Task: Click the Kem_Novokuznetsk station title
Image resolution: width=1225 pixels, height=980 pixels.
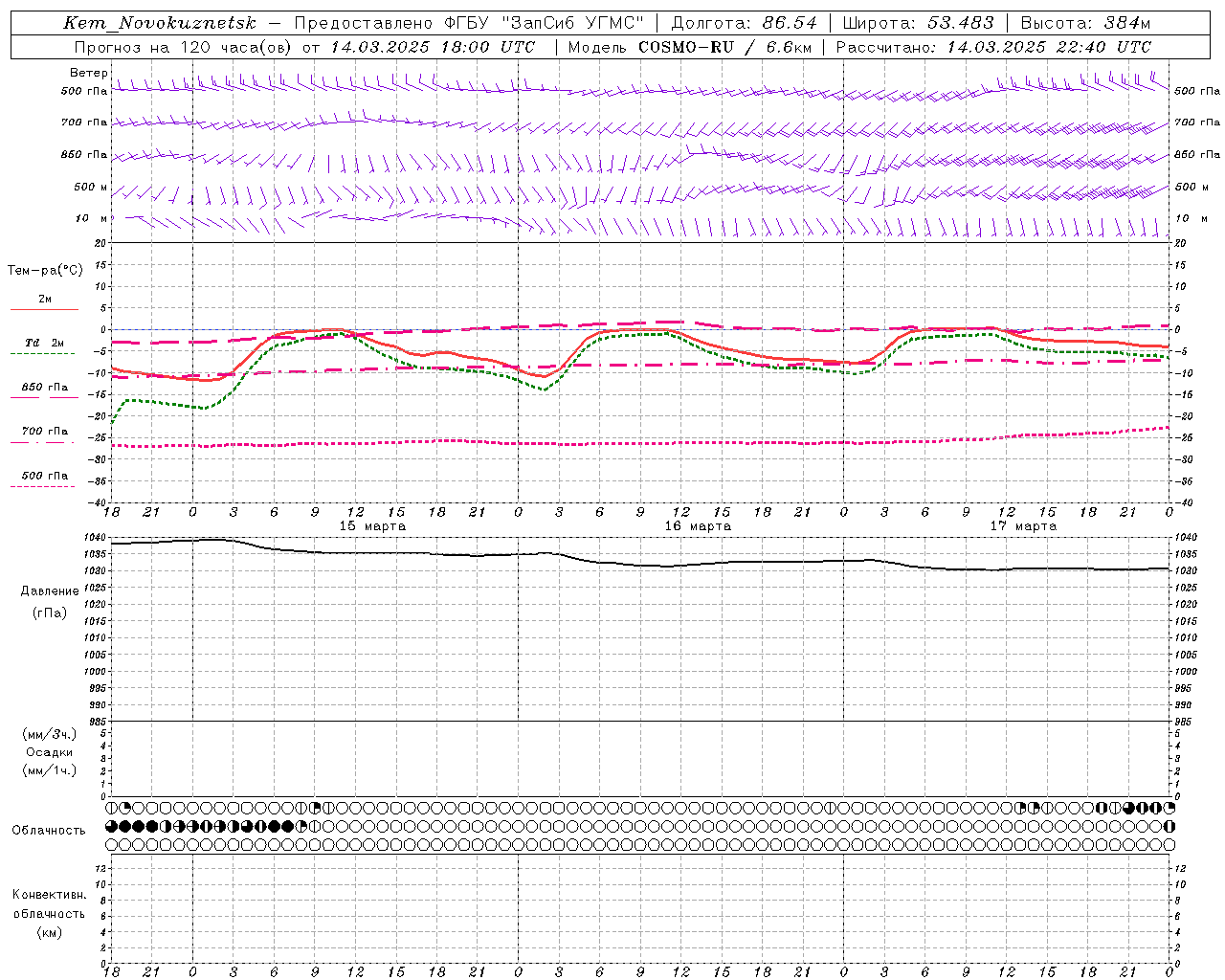Action: [160, 24]
